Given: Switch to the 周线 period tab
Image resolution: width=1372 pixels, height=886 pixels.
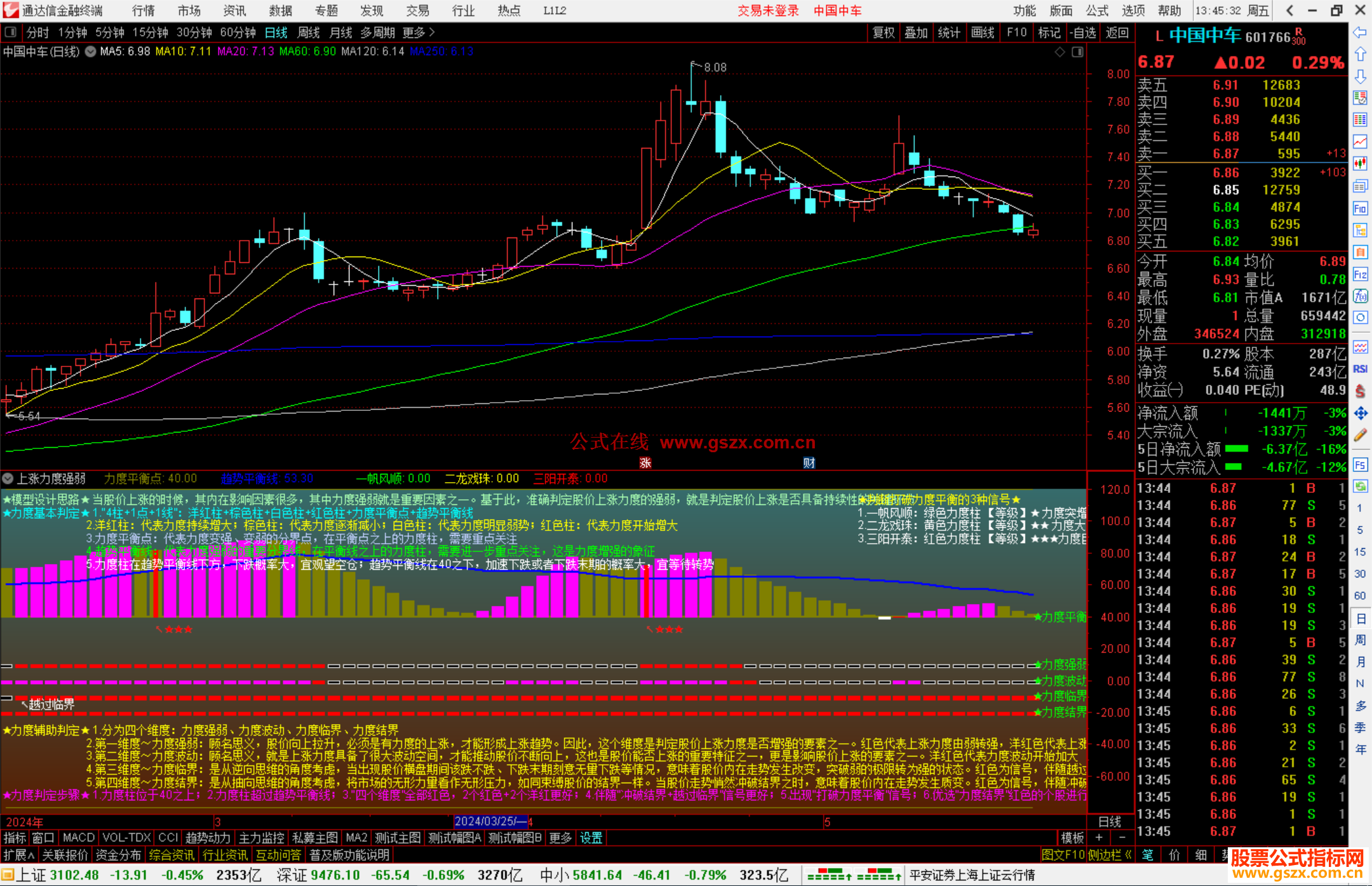Looking at the screenshot, I should tap(309, 32).
